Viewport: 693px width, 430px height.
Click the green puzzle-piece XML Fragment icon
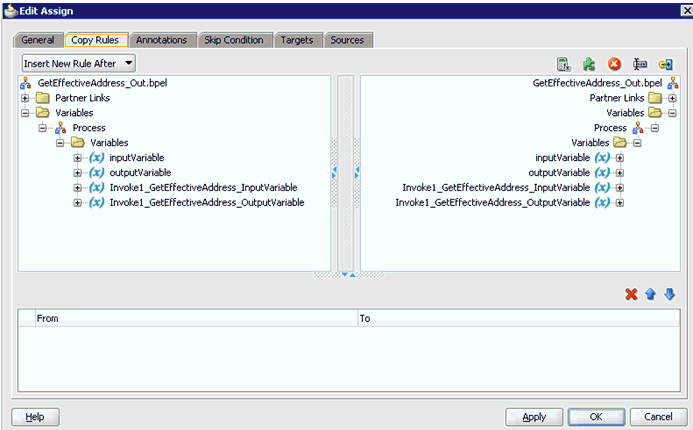point(589,65)
